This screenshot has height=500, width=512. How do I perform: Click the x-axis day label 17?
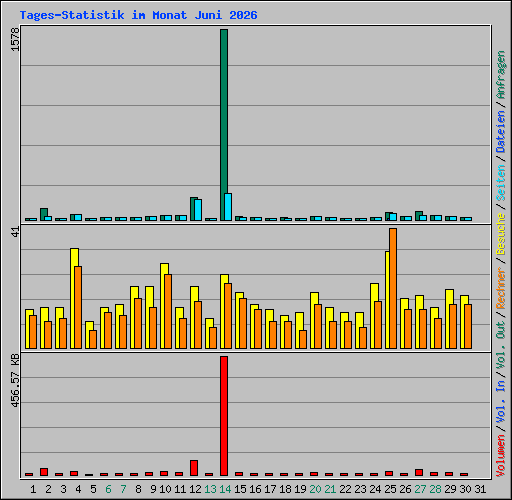[270, 489]
